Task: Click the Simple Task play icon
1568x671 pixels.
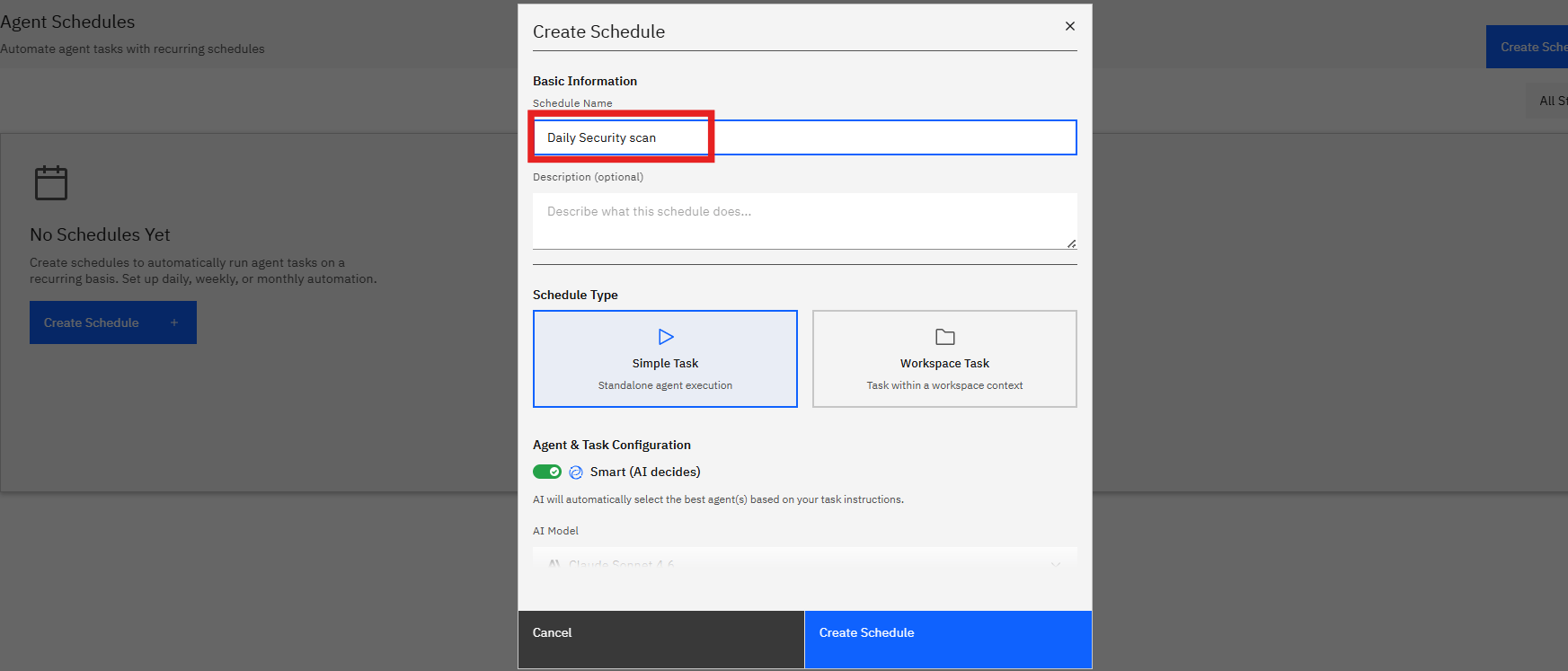Action: click(666, 337)
